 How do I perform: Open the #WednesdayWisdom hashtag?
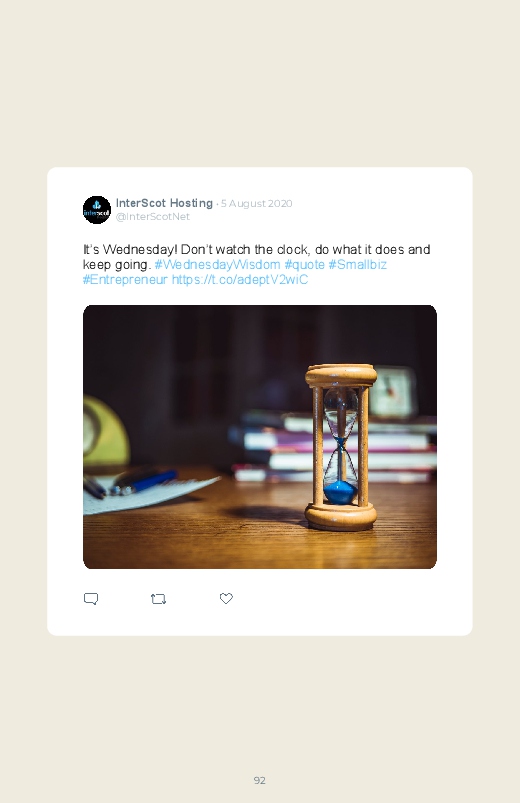click(217, 264)
